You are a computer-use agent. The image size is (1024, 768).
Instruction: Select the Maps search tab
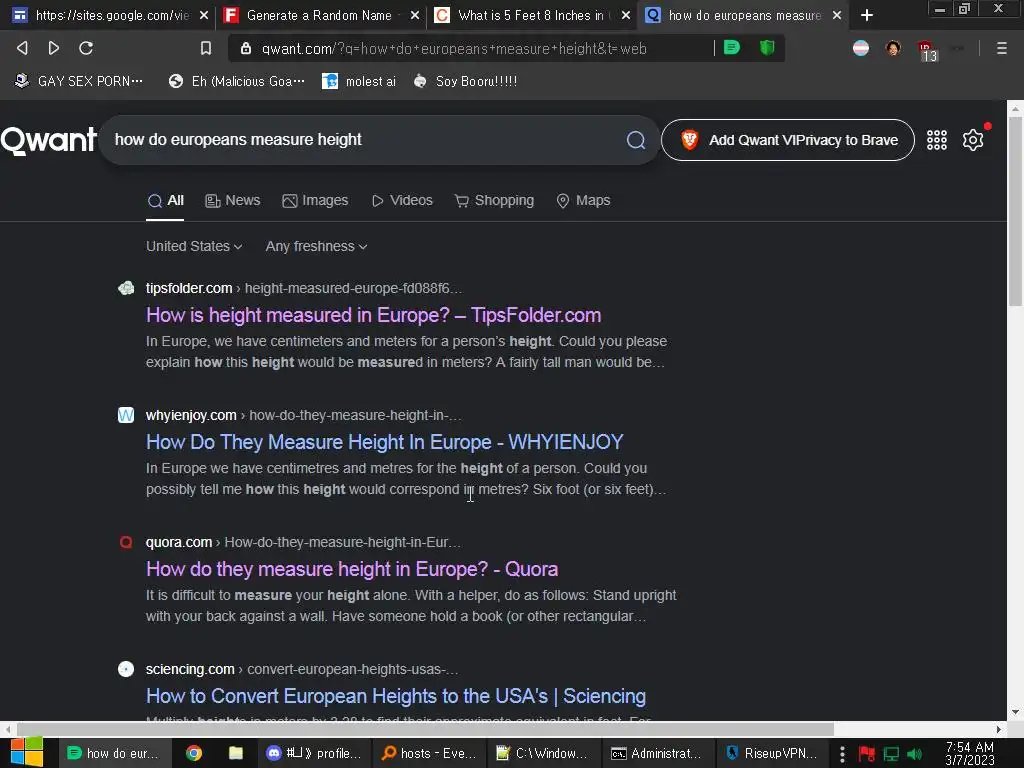[x=583, y=200]
